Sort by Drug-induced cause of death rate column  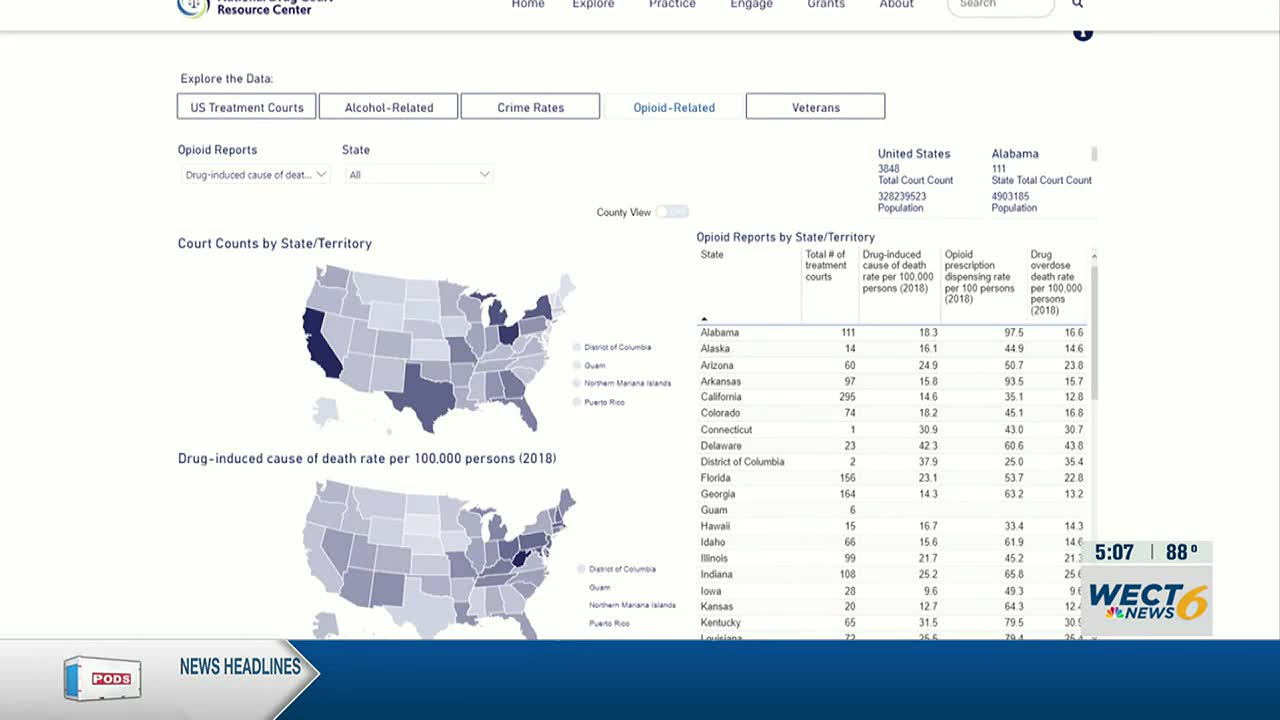coord(898,271)
